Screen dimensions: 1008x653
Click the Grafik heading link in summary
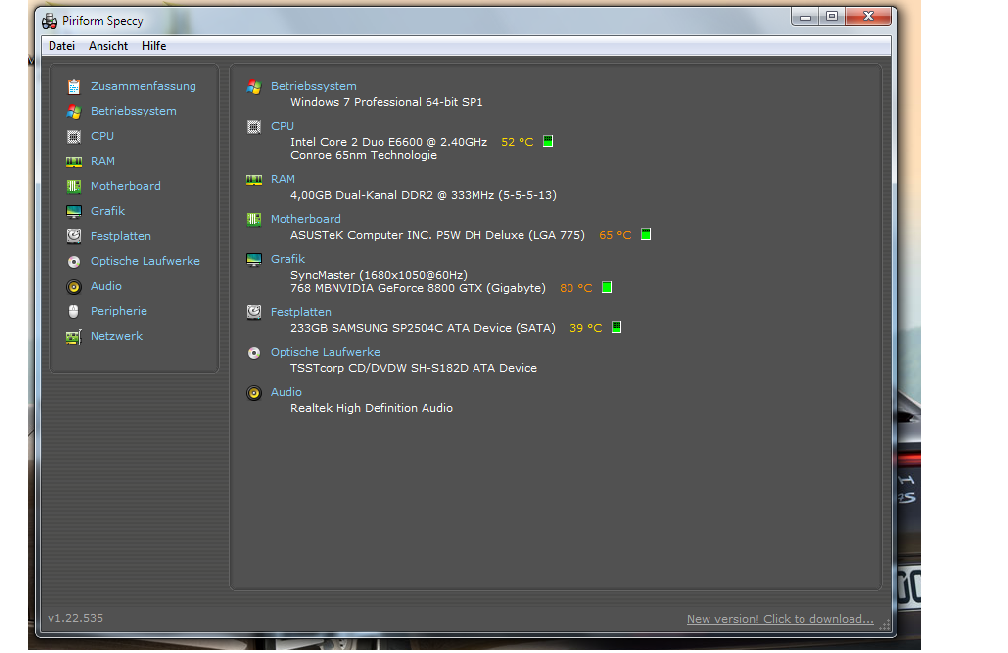(288, 260)
